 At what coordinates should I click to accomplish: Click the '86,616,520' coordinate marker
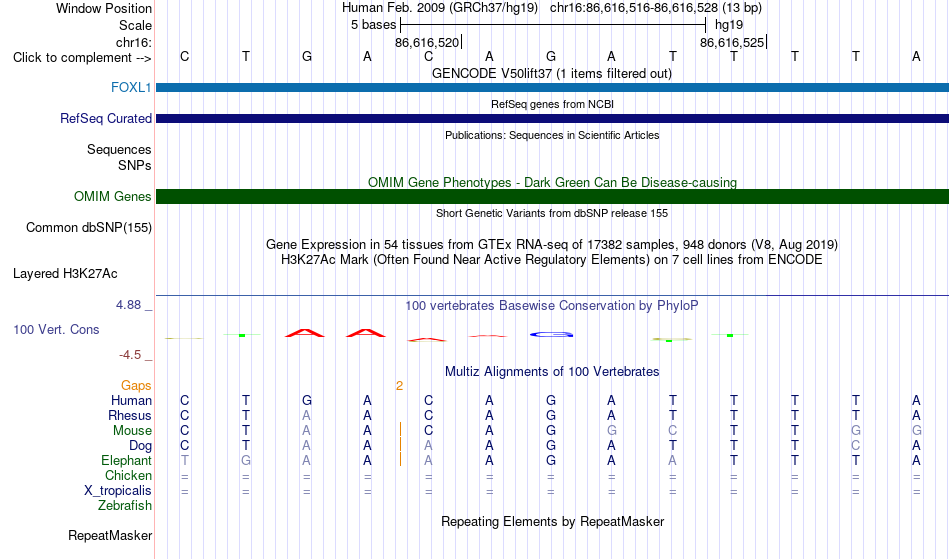click(427, 42)
